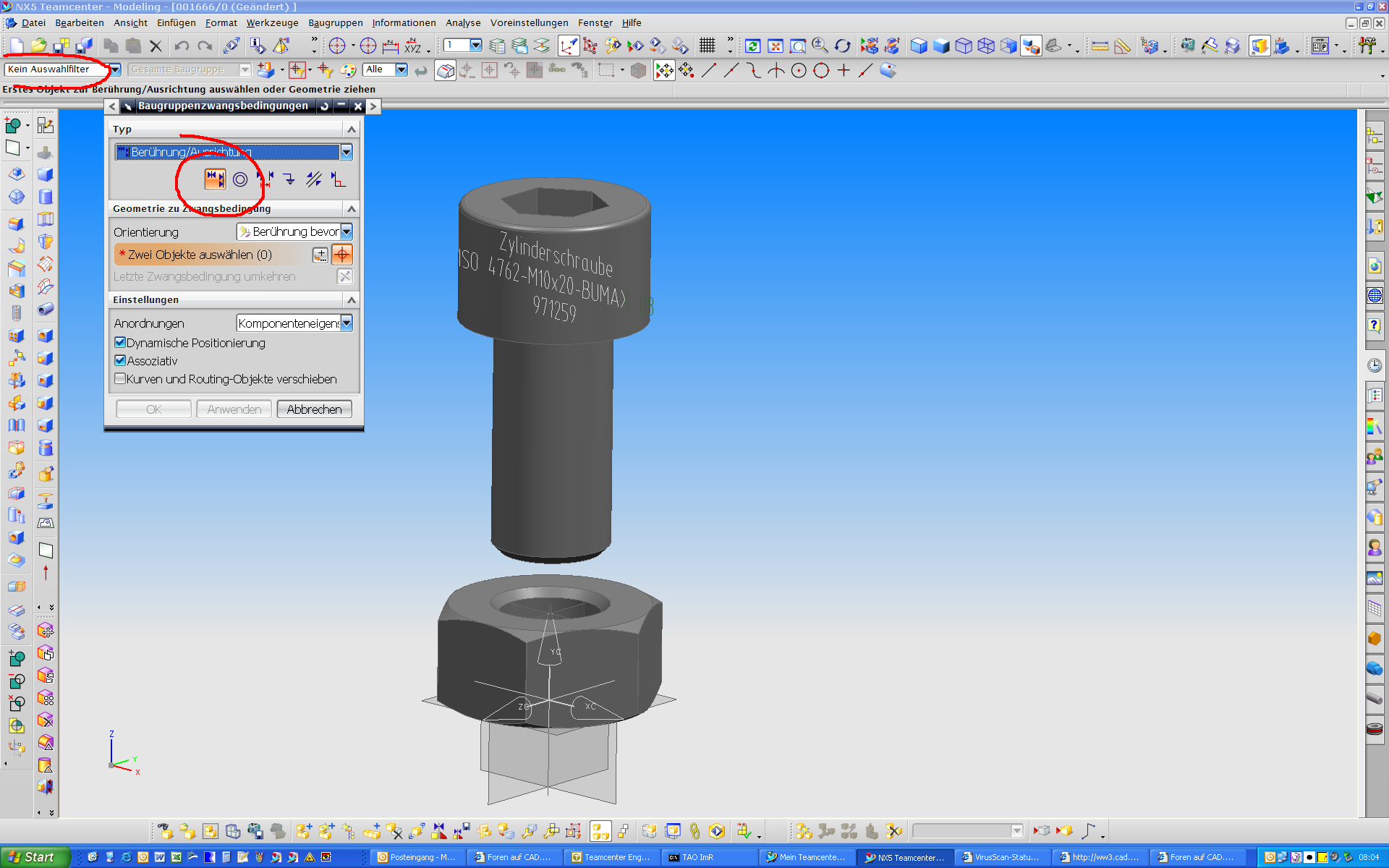Viewport: 1389px width, 868px height.
Task: Click the Delete X icon in toolbar
Action: point(156,46)
